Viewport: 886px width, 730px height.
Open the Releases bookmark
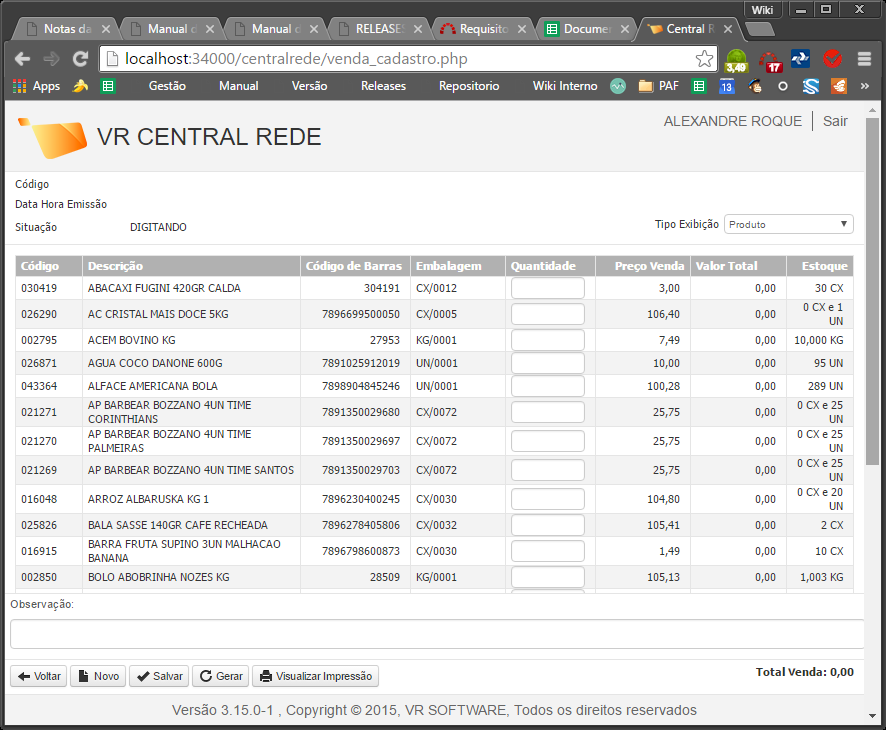pyautogui.click(x=383, y=86)
